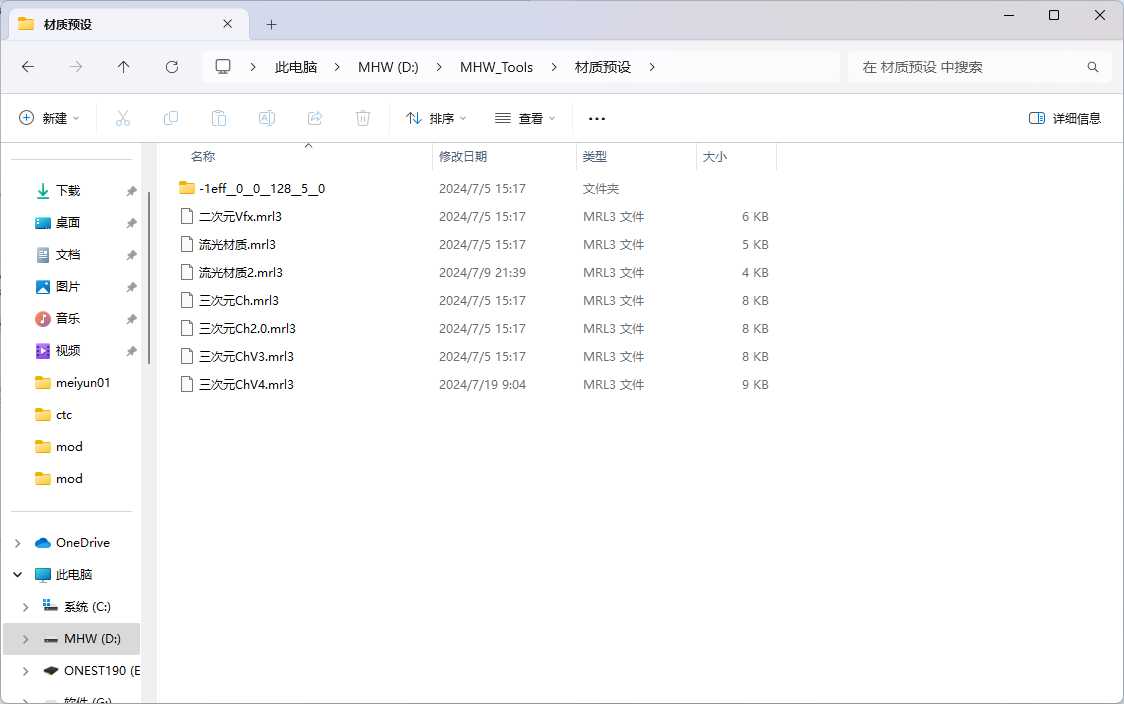Click the Paste clipboard icon
The width and height of the screenshot is (1124, 704).
[x=219, y=118]
